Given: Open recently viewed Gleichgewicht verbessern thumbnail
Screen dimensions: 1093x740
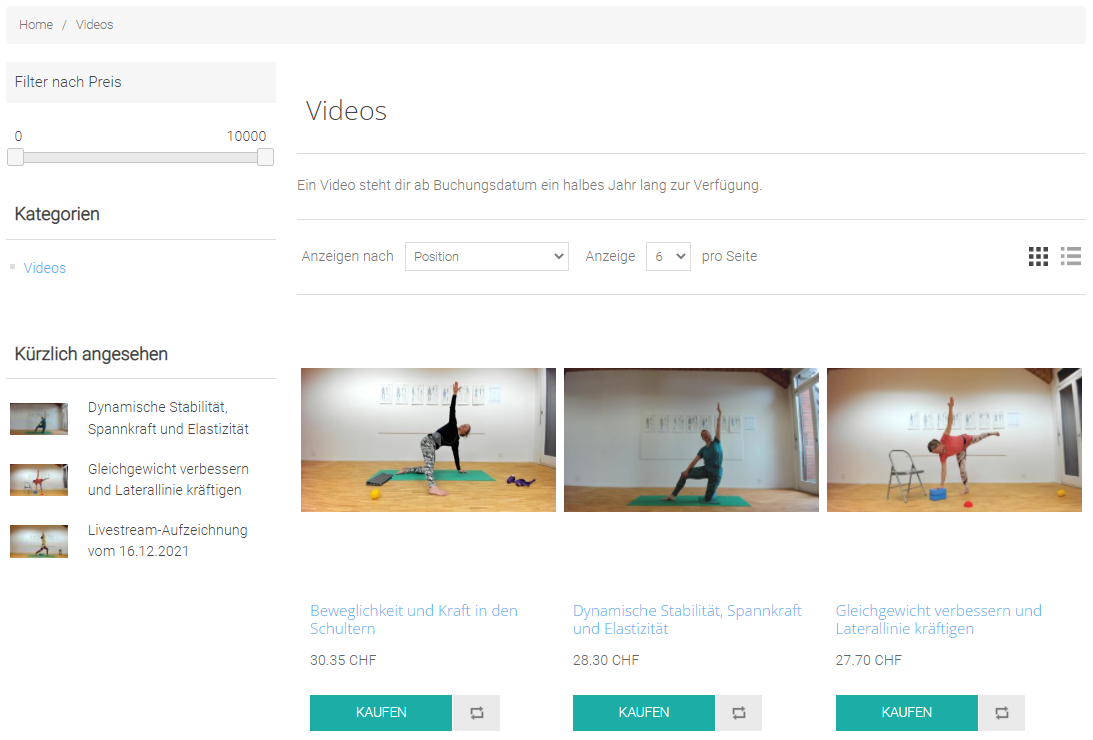Looking at the screenshot, I should [39, 480].
